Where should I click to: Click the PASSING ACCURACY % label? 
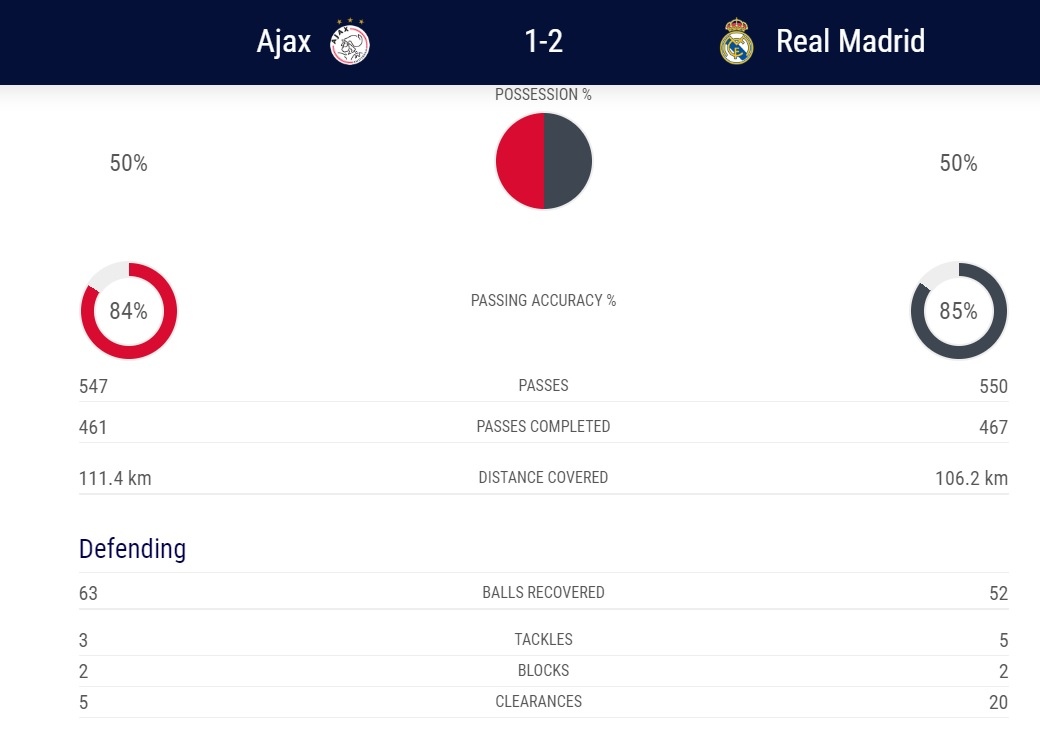pos(543,300)
